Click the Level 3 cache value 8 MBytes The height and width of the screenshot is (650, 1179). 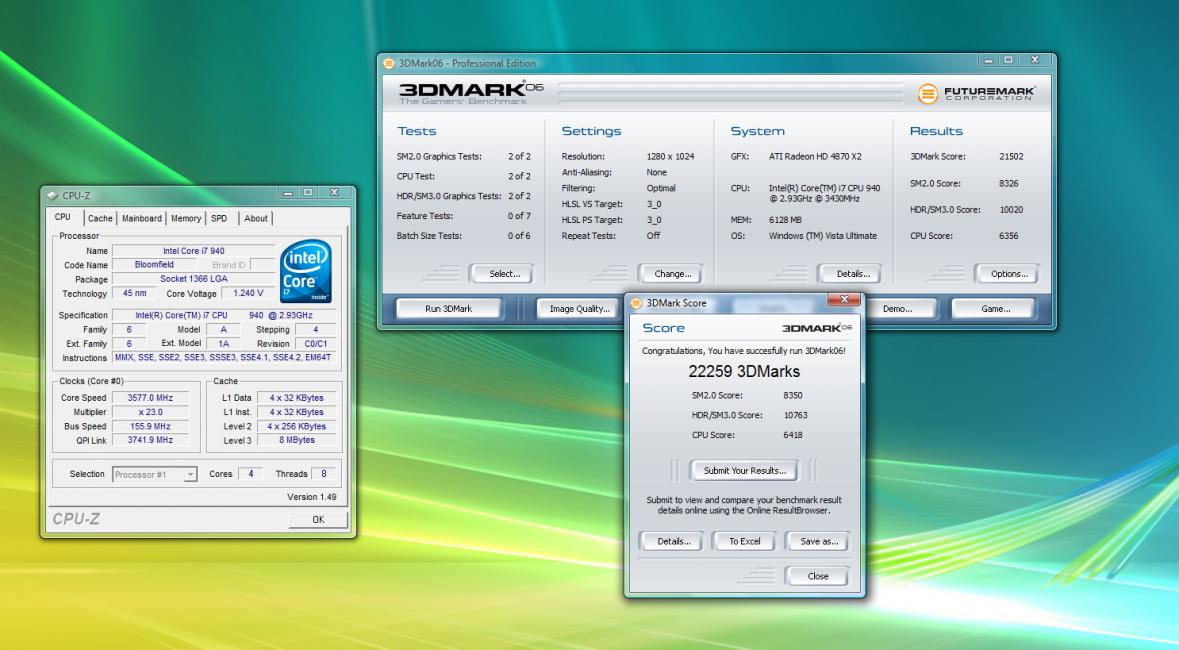point(296,440)
